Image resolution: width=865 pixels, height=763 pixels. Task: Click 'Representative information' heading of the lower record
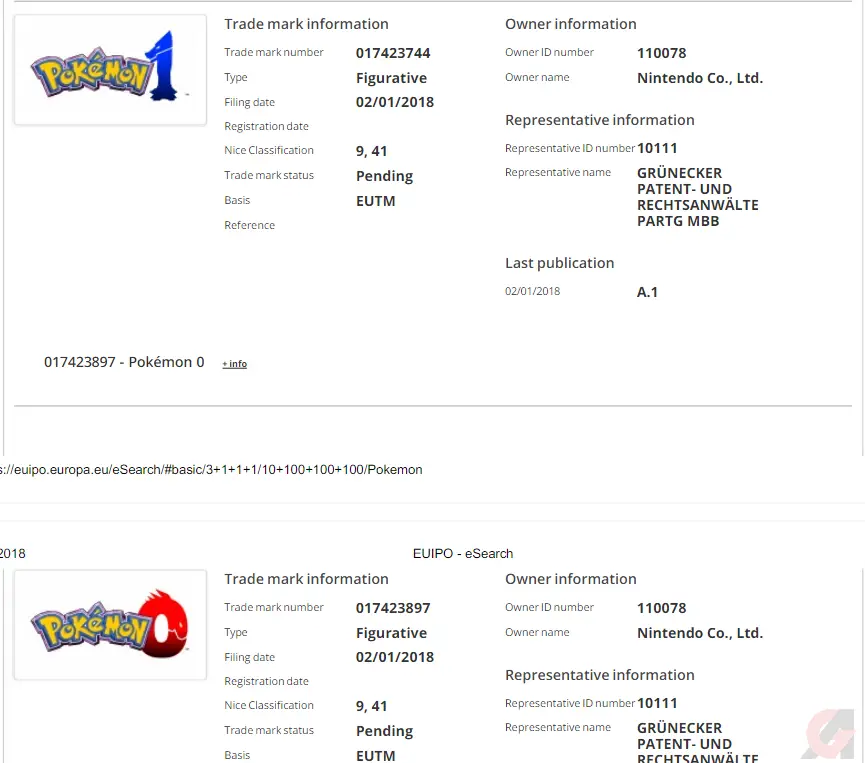click(x=600, y=675)
